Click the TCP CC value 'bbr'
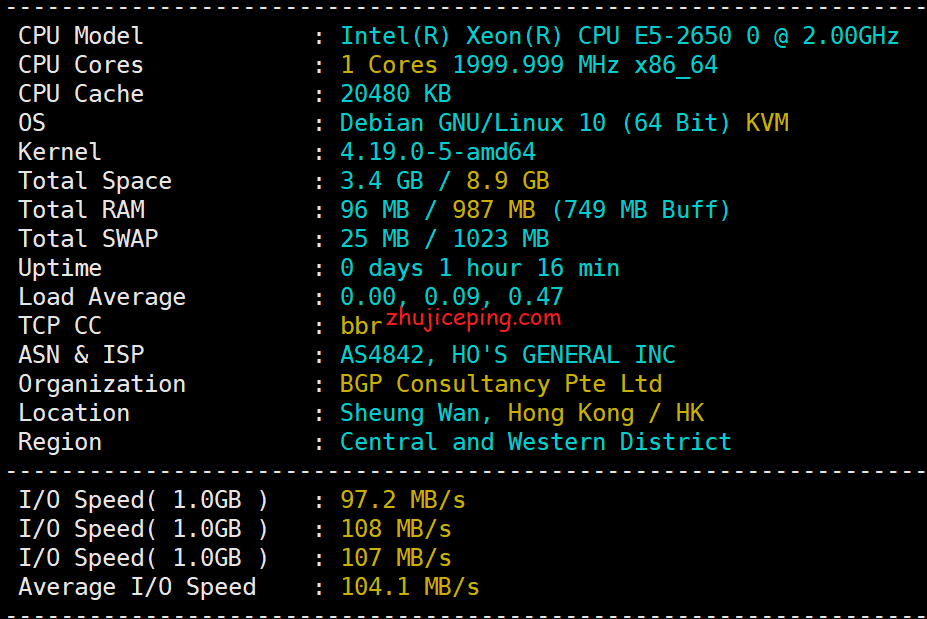Screen dimensions: 927x619 (361, 326)
